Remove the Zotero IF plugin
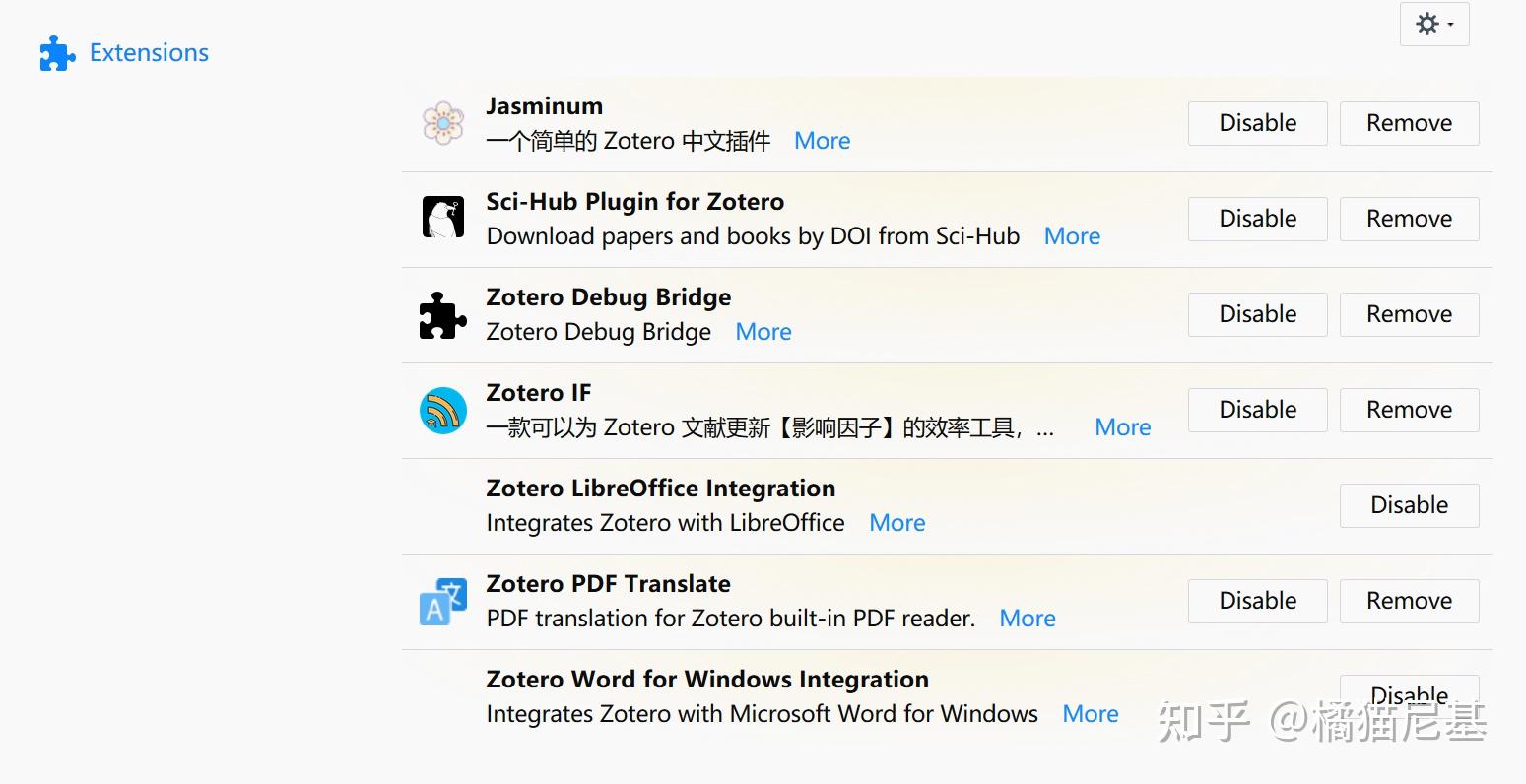 [1409, 410]
